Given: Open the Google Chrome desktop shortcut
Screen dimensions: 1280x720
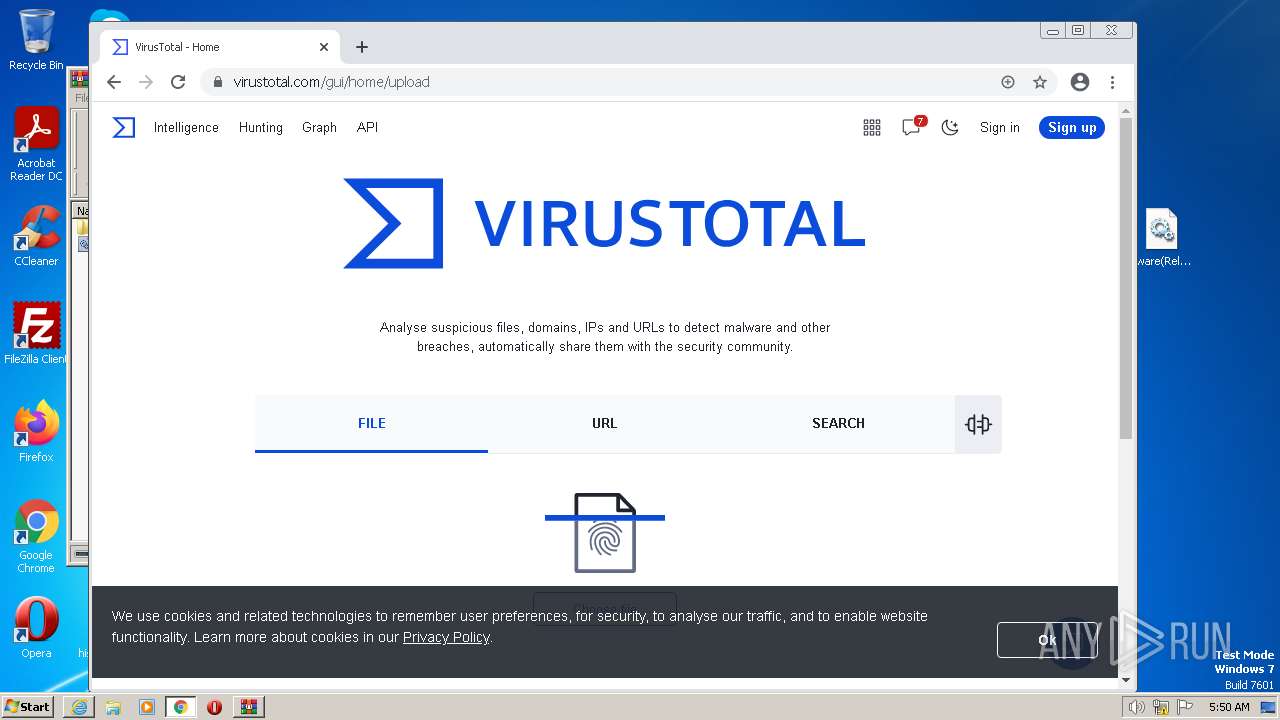Looking at the screenshot, I should (36, 536).
